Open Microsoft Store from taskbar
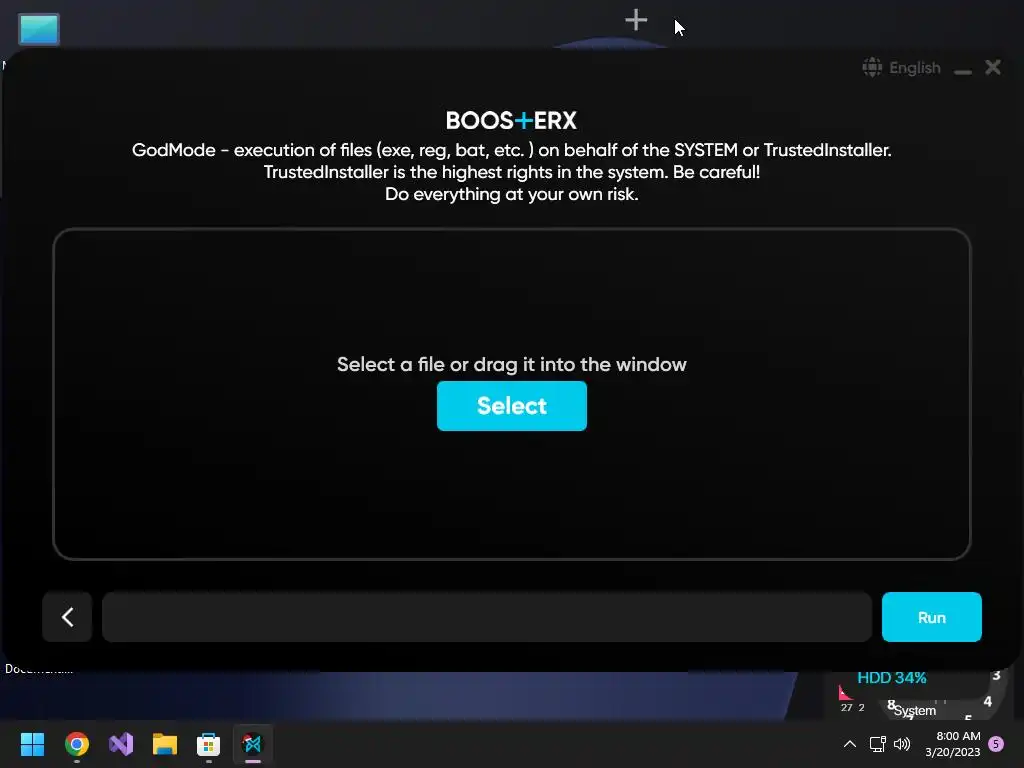 point(208,744)
